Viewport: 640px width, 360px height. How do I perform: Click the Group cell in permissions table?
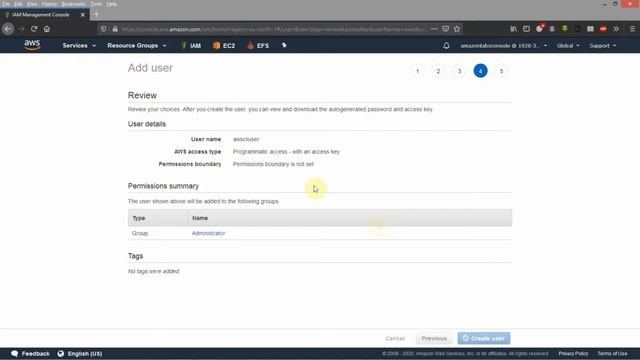click(140, 233)
